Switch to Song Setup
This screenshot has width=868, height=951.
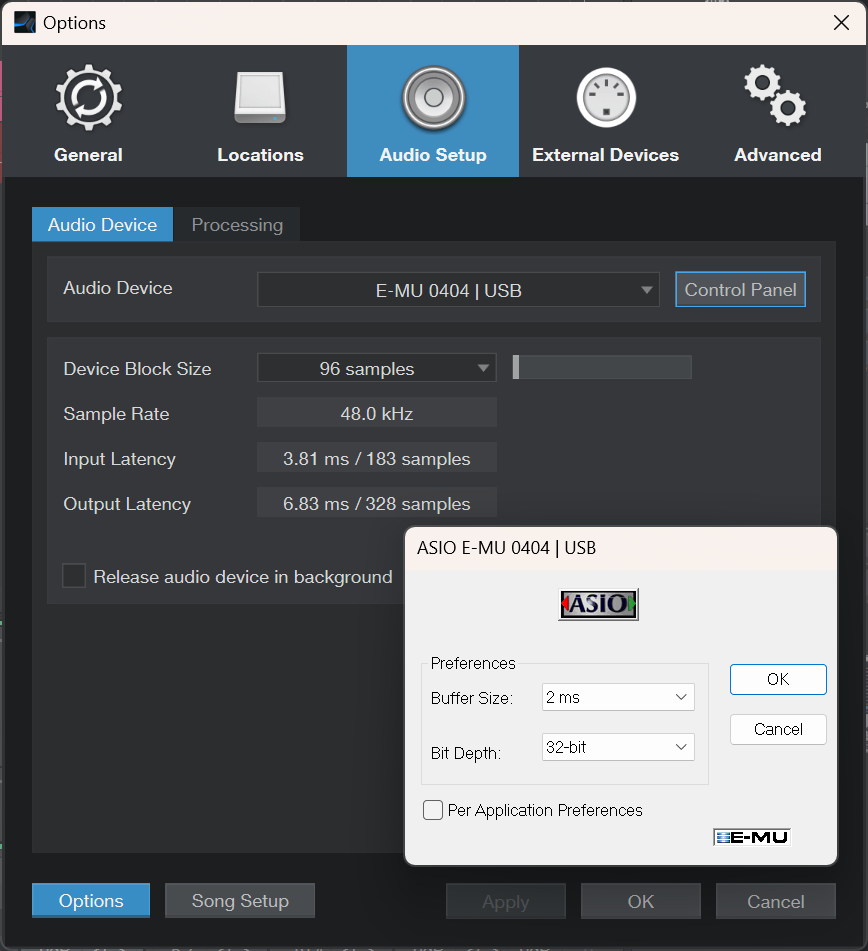[240, 901]
